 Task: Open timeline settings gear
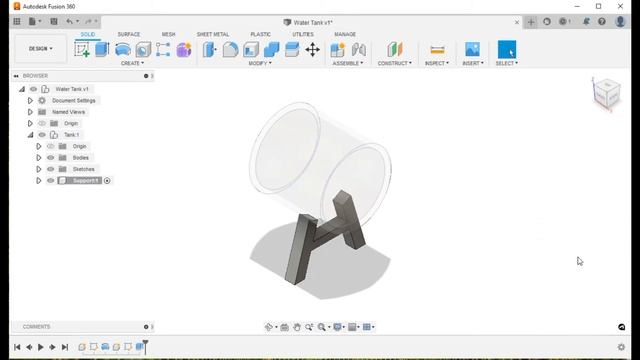point(621,347)
